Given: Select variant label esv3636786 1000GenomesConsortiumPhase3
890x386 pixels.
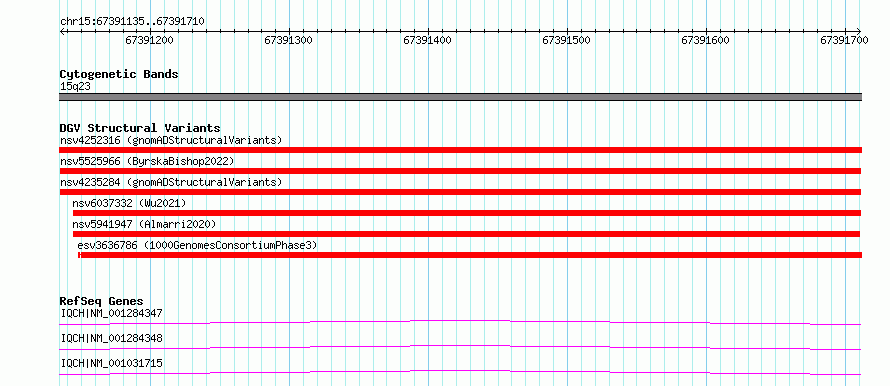Looking at the screenshot, I should pyautogui.click(x=197, y=245).
